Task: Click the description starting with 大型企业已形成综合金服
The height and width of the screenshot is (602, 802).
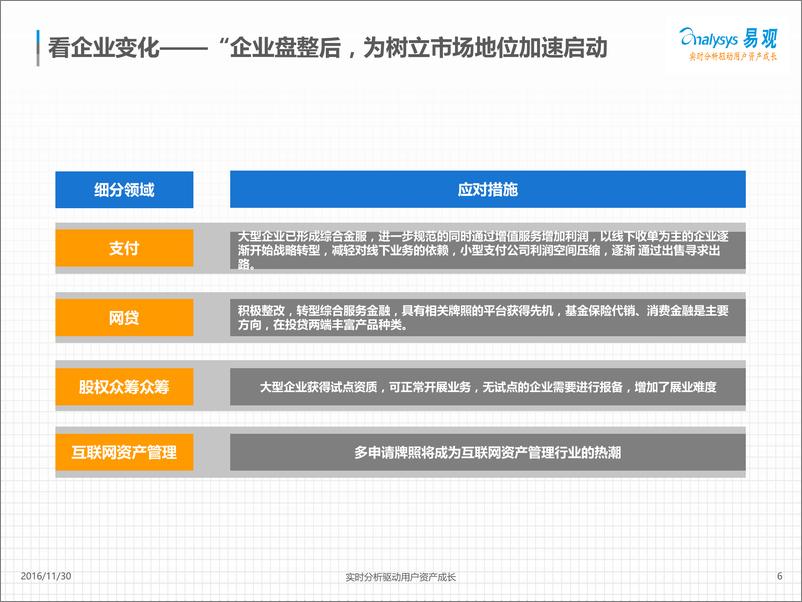Action: [487, 250]
